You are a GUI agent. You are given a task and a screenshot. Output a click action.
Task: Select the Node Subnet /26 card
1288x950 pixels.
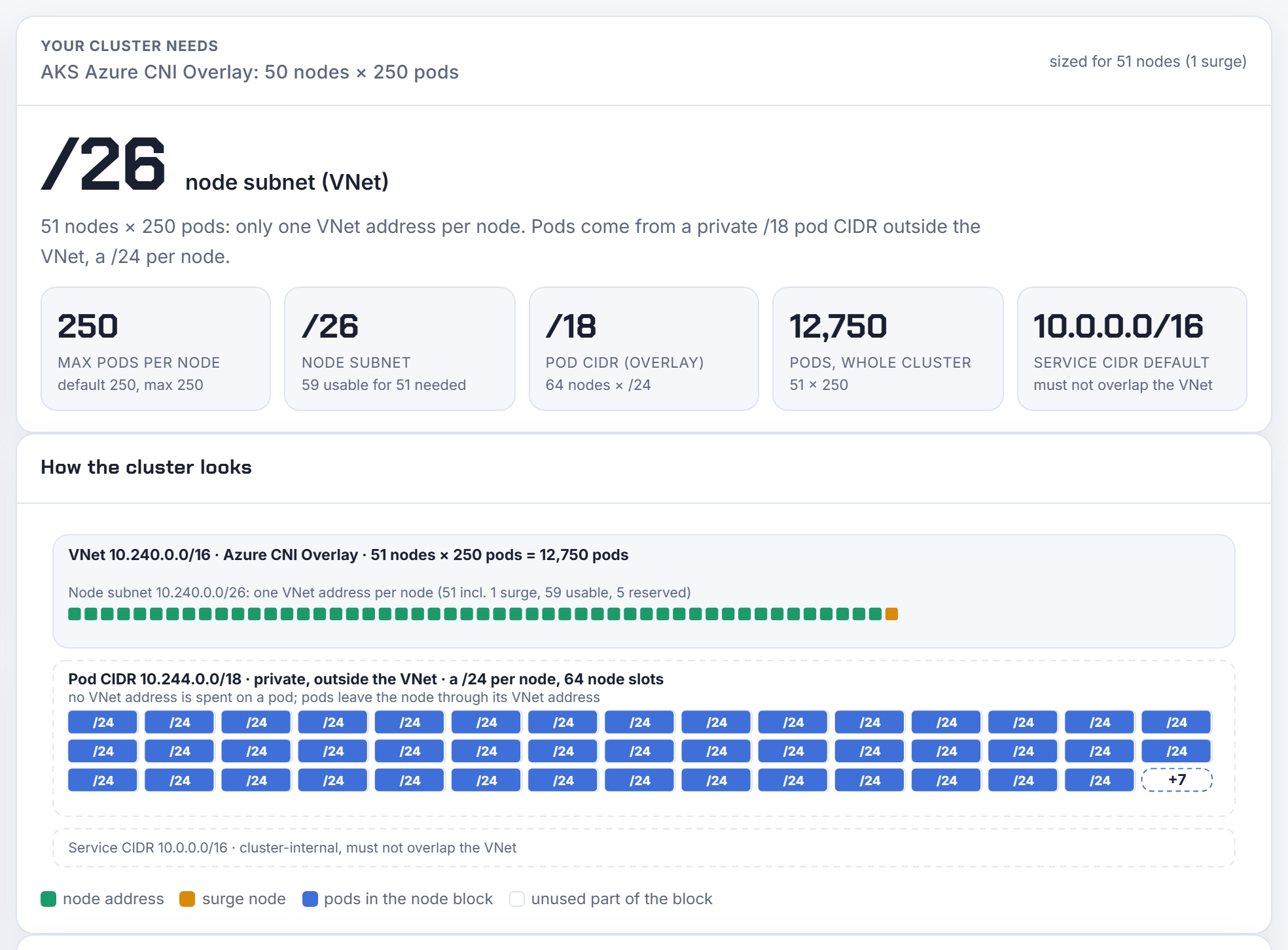(x=400, y=349)
